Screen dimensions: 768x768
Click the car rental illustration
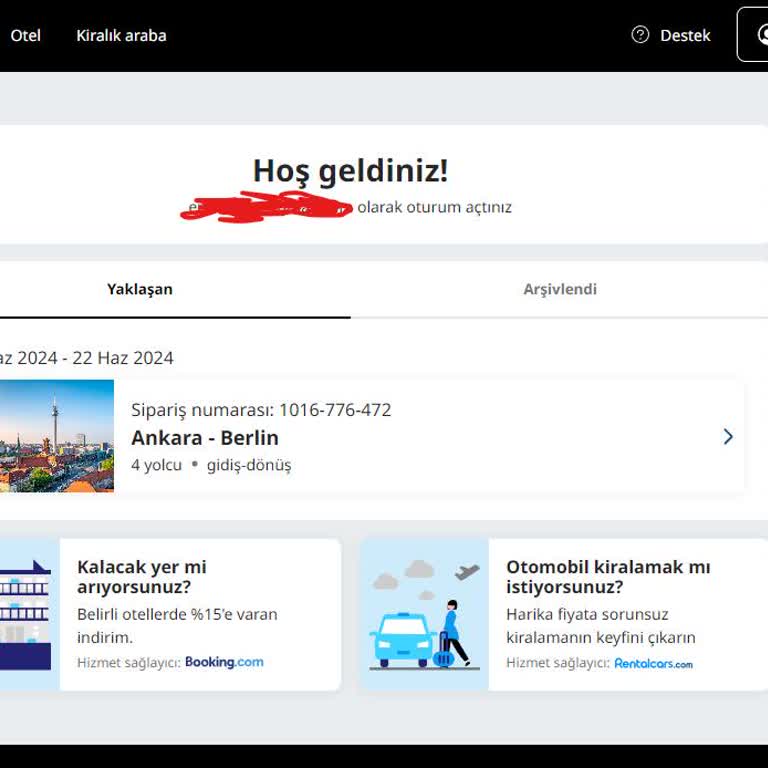[x=425, y=615]
